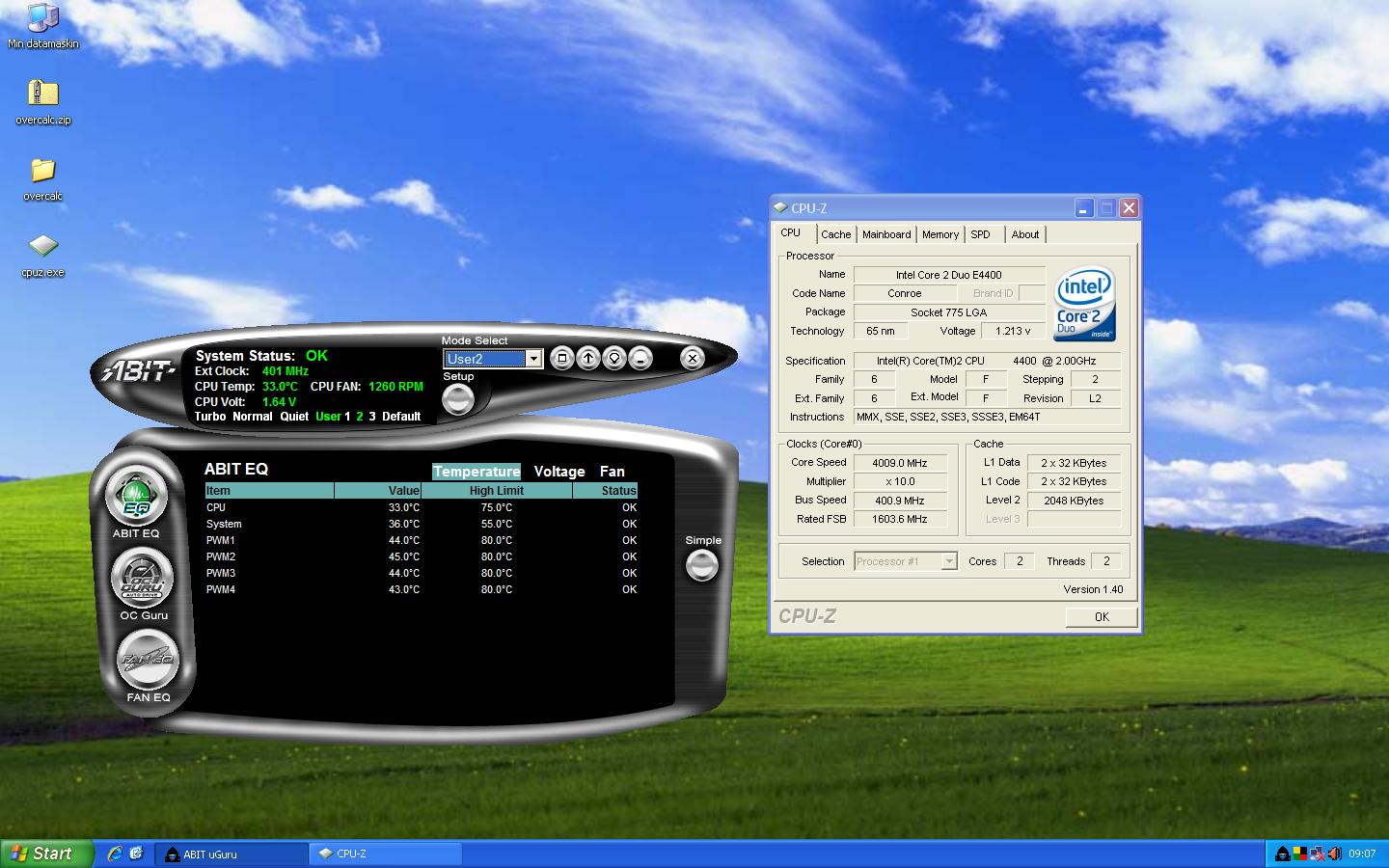Click the CPU-Z title bar icon
Image resolution: width=1389 pixels, height=868 pixels.
click(780, 207)
